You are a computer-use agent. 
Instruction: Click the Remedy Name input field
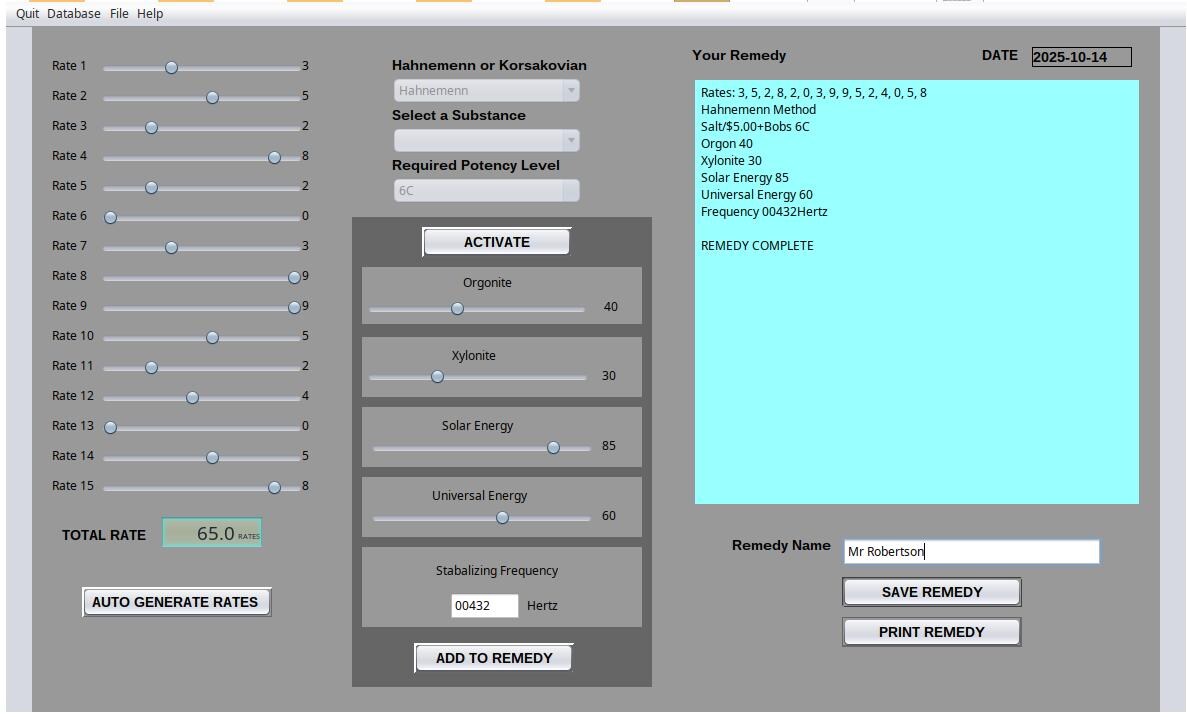(x=971, y=552)
